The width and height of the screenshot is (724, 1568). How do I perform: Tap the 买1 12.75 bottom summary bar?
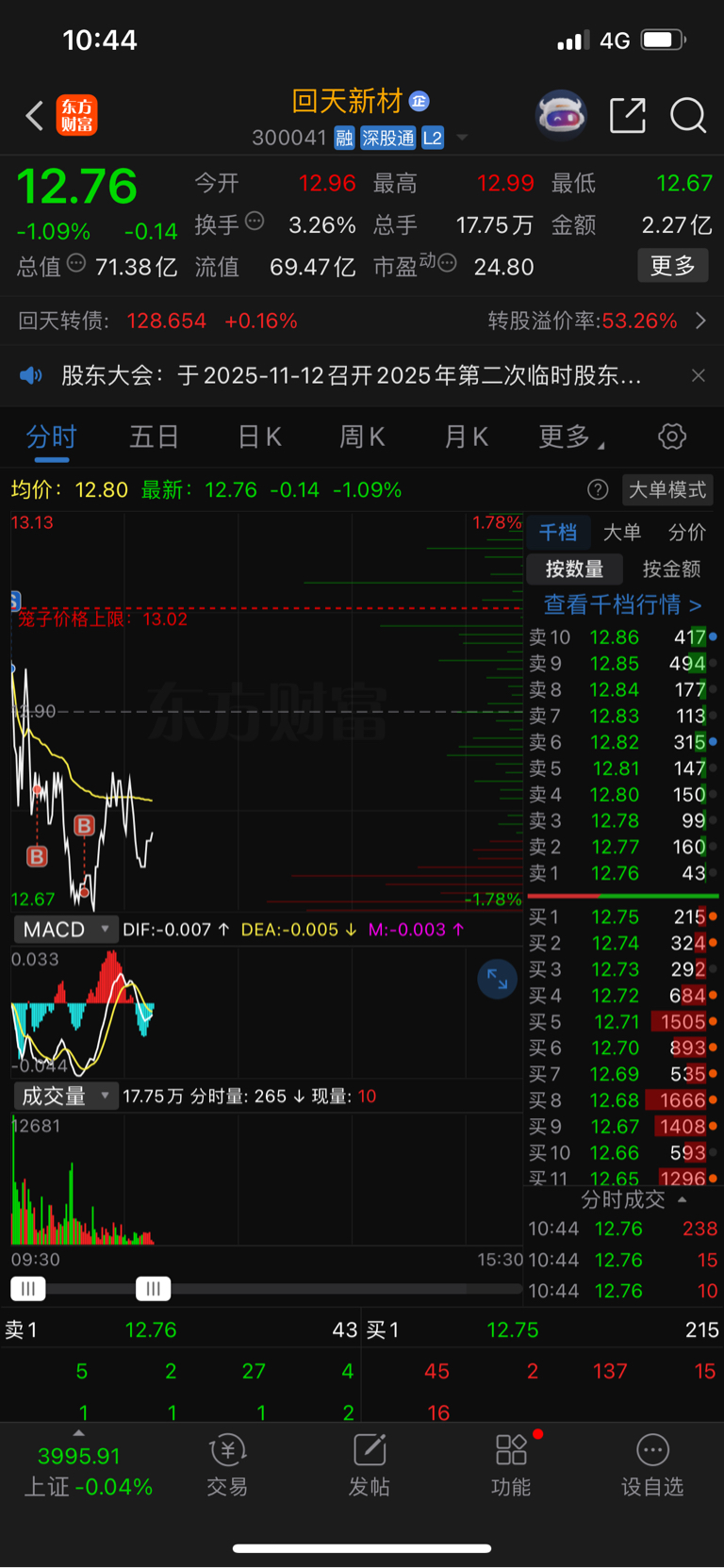click(543, 1329)
